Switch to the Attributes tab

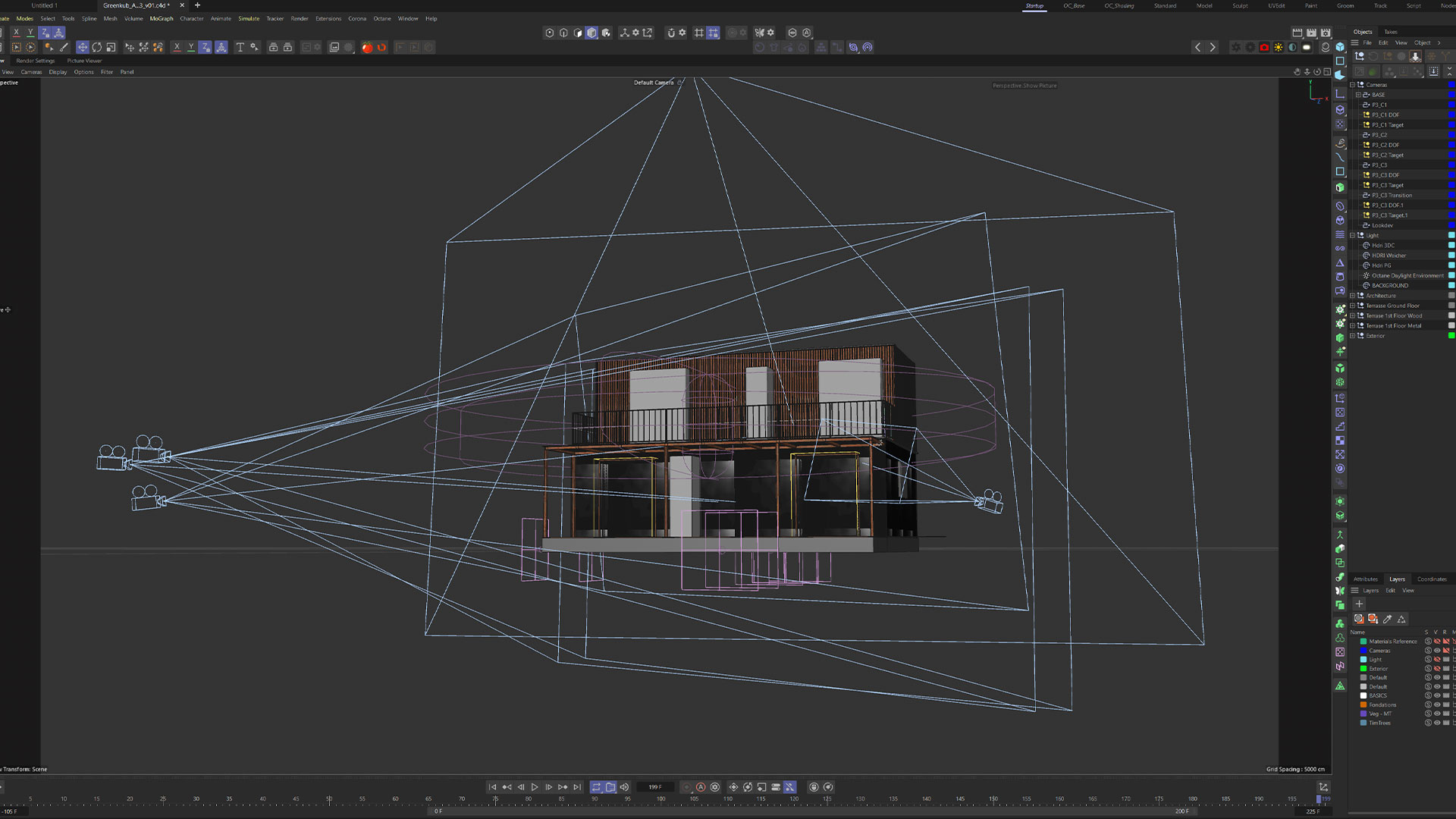point(1365,579)
